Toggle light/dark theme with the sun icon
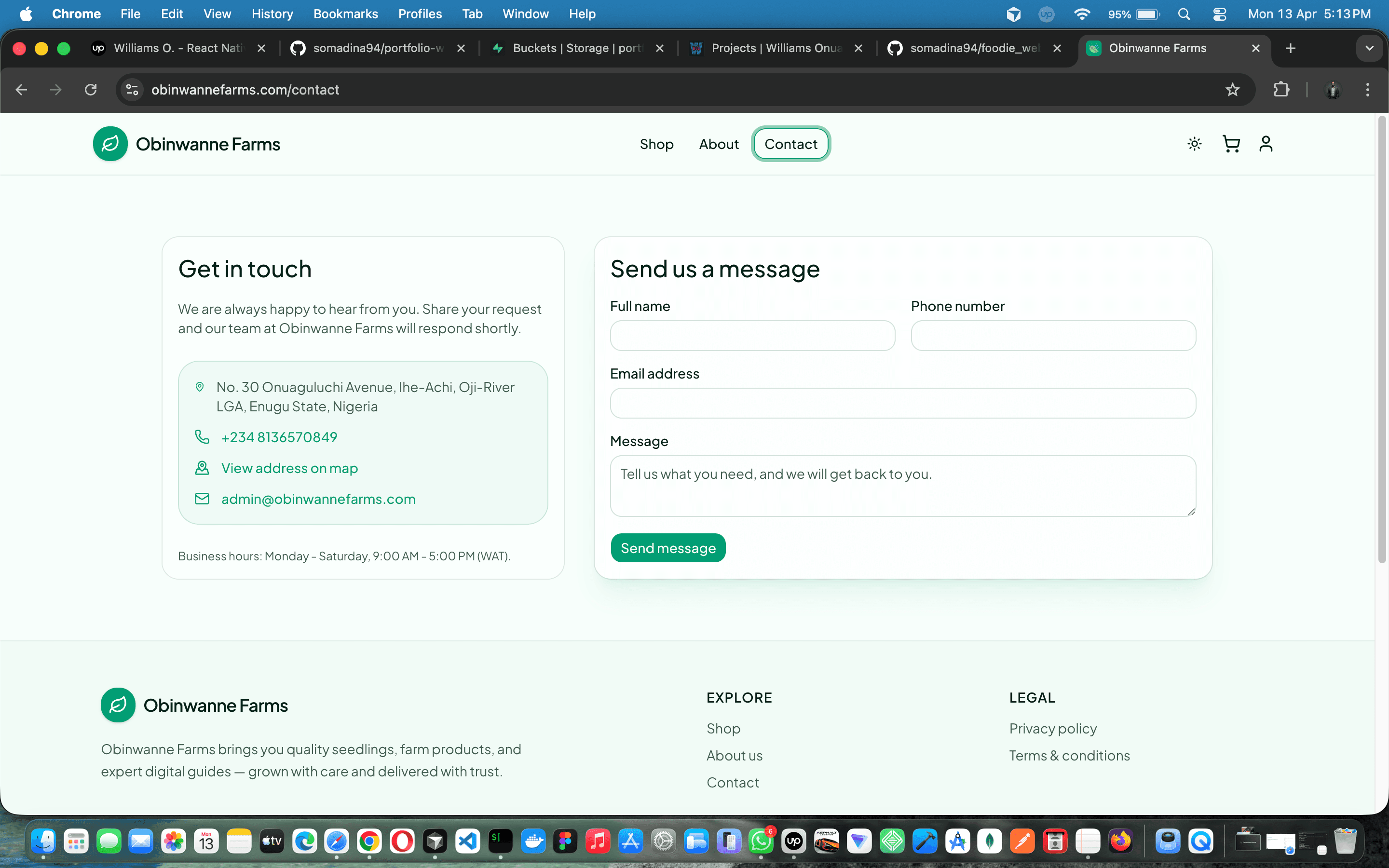 coord(1195,144)
